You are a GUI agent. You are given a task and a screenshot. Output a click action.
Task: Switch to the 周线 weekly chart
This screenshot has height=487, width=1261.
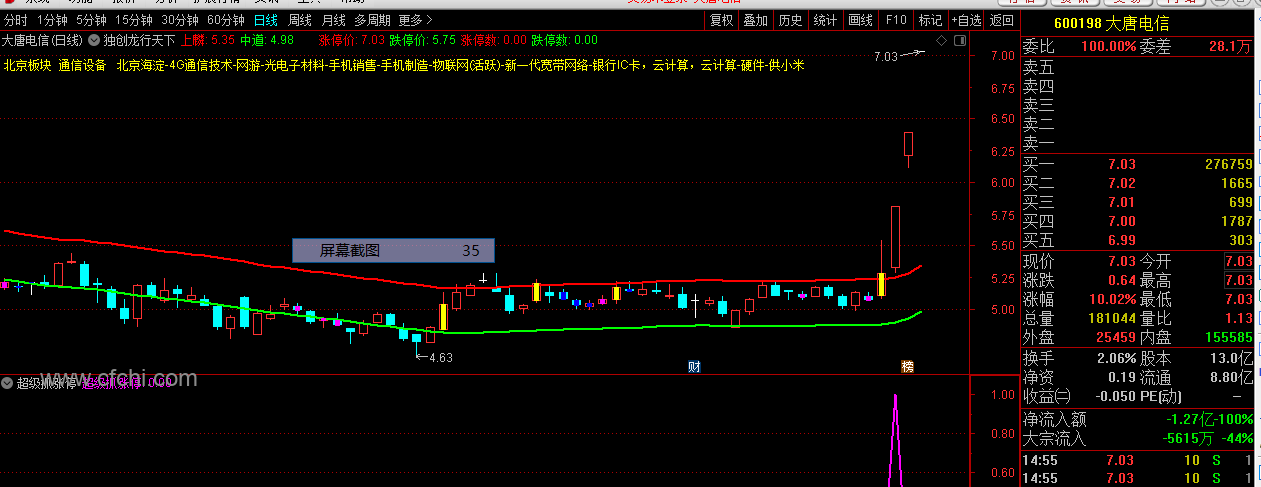[300, 20]
